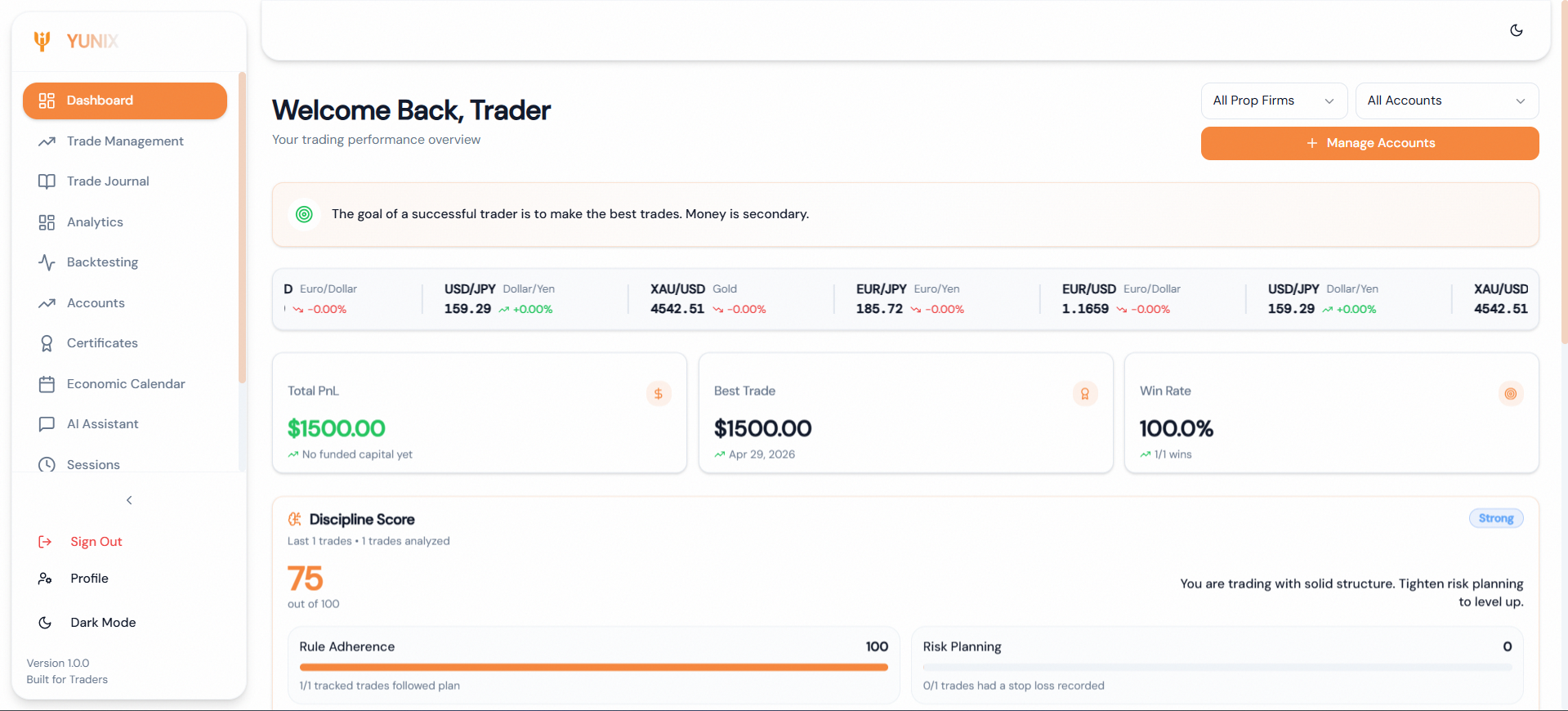The width and height of the screenshot is (1568, 711).
Task: Open Economic Calendar
Action: point(125,384)
